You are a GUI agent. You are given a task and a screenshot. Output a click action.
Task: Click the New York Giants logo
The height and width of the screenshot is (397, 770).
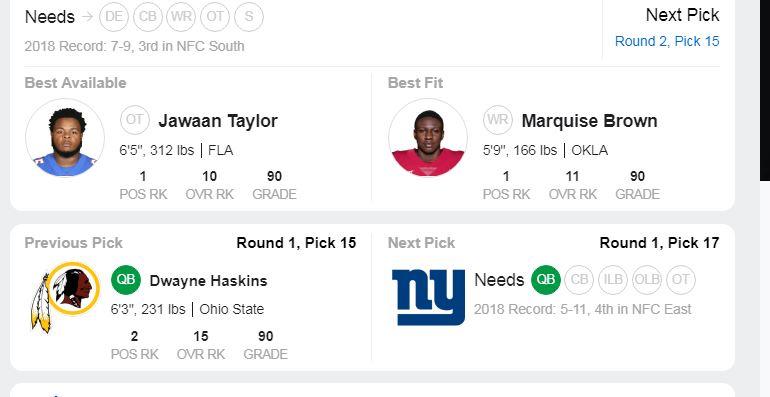pos(428,297)
